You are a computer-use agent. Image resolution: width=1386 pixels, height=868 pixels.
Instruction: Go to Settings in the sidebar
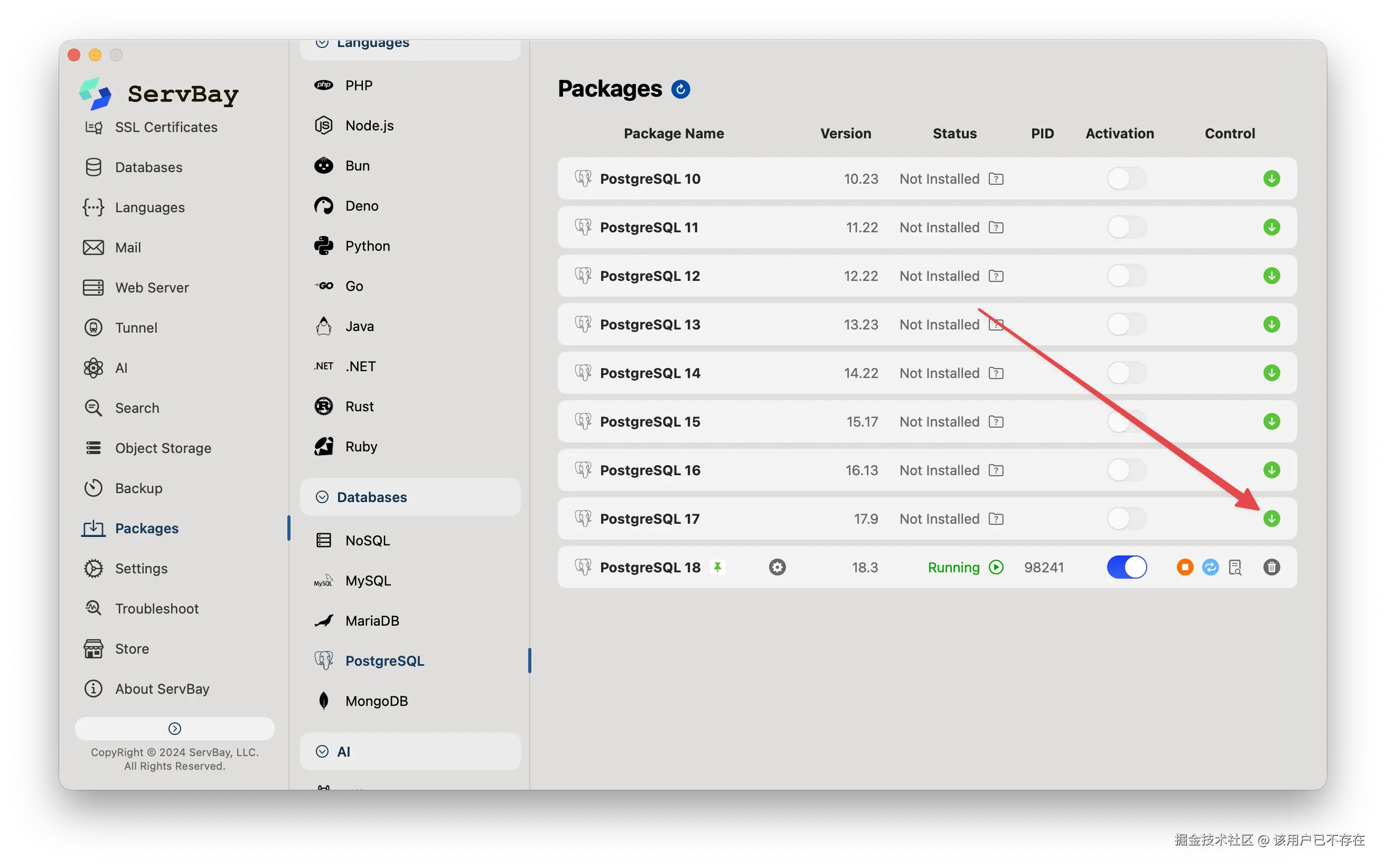point(141,568)
